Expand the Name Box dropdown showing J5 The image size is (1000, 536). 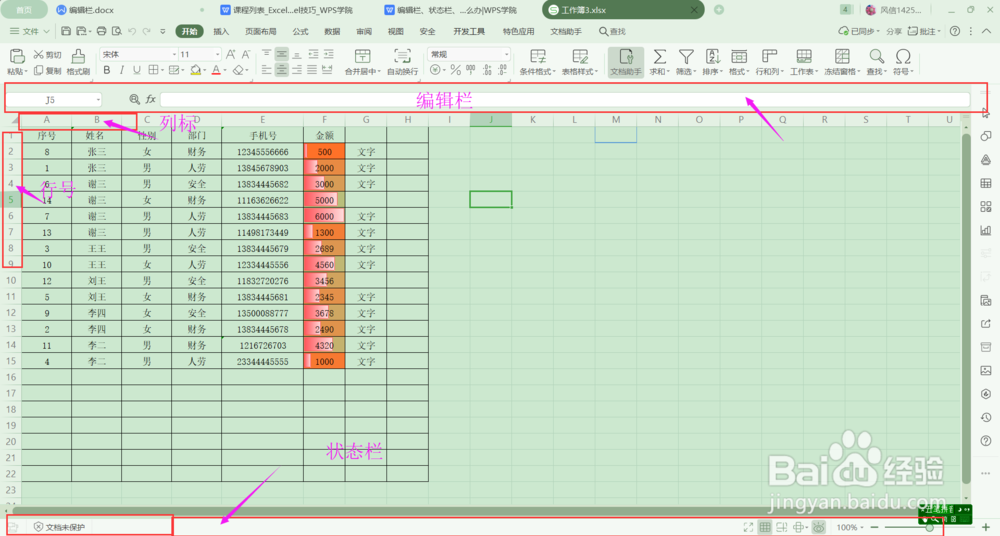98,100
